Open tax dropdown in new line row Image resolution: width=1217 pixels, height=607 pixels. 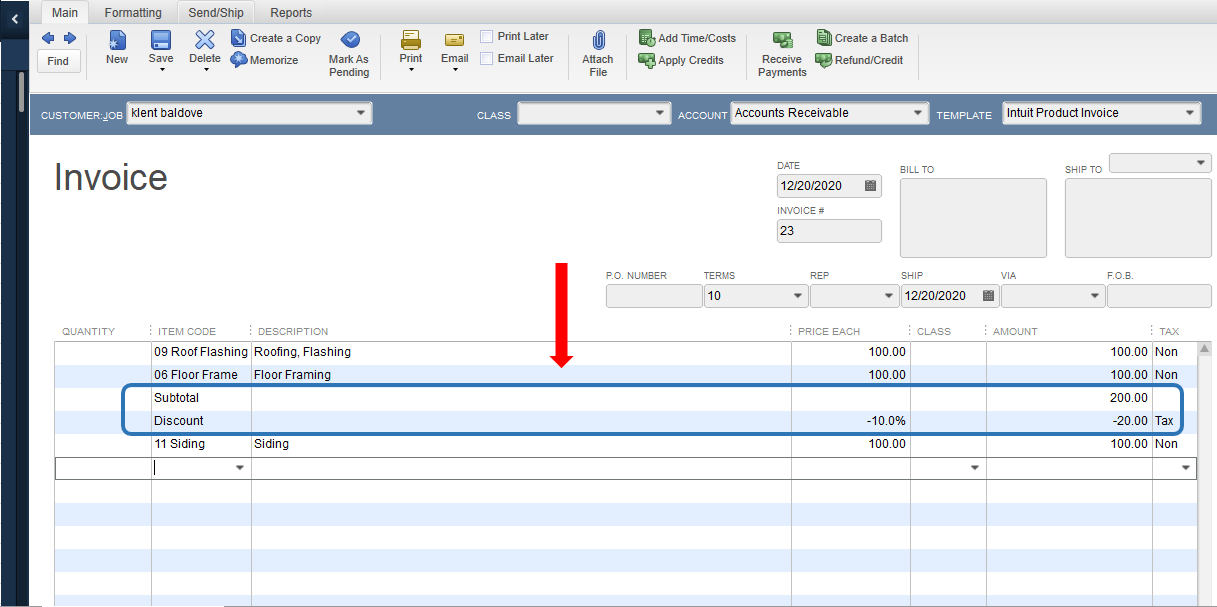tap(1186, 468)
